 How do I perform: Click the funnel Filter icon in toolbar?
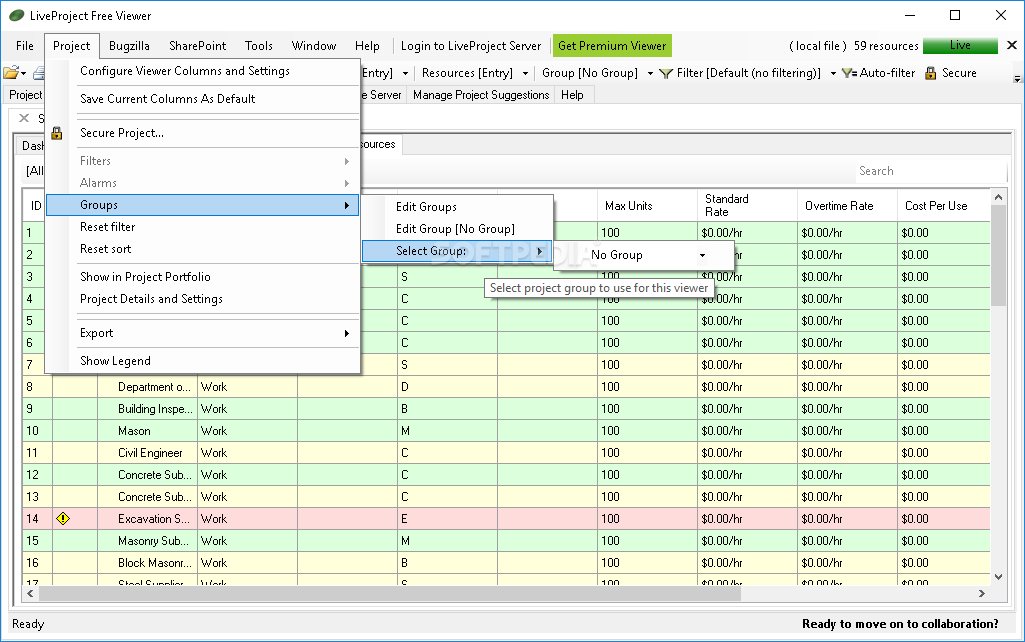point(665,73)
